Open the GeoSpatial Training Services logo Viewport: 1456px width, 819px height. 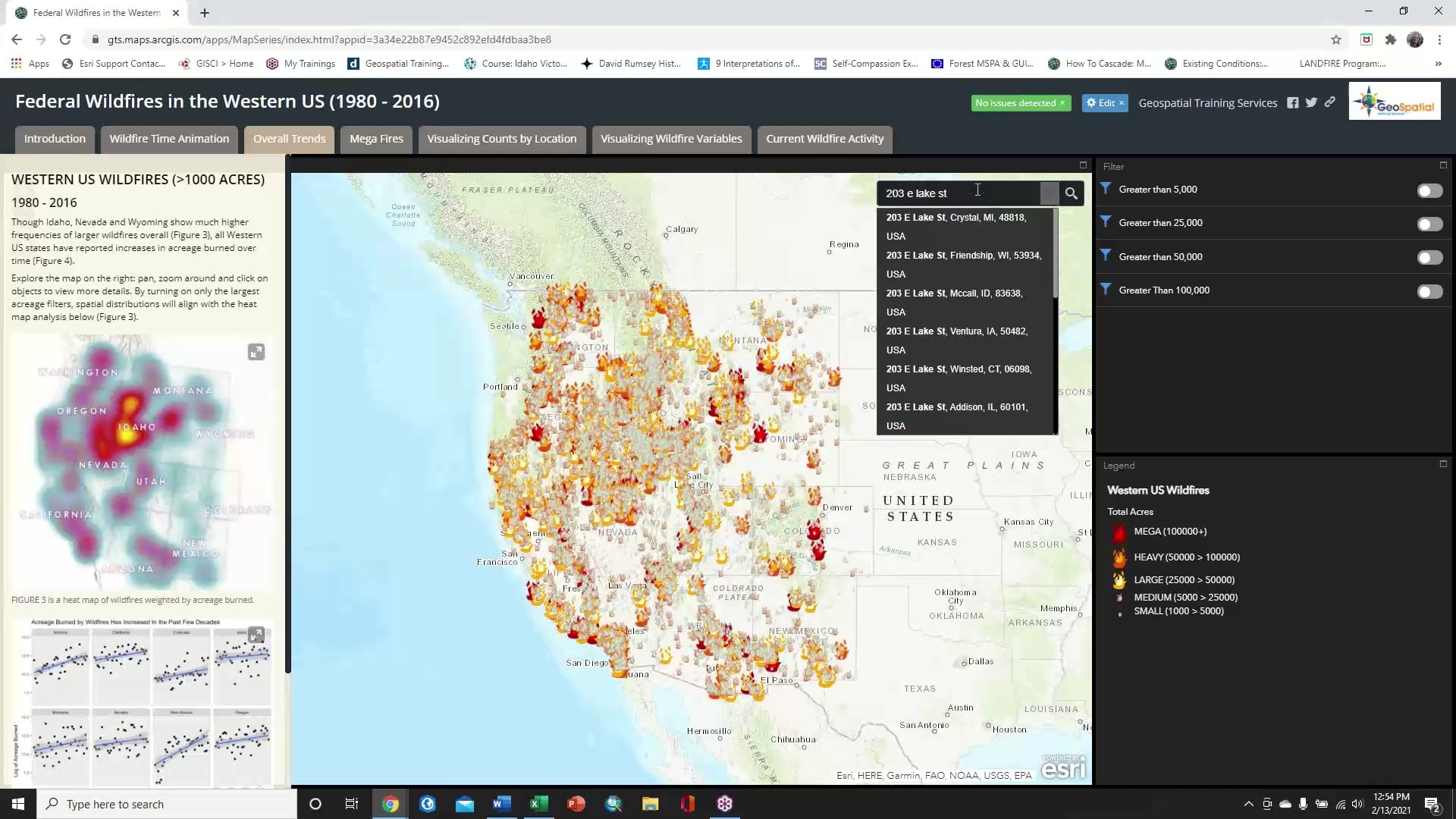(x=1395, y=102)
